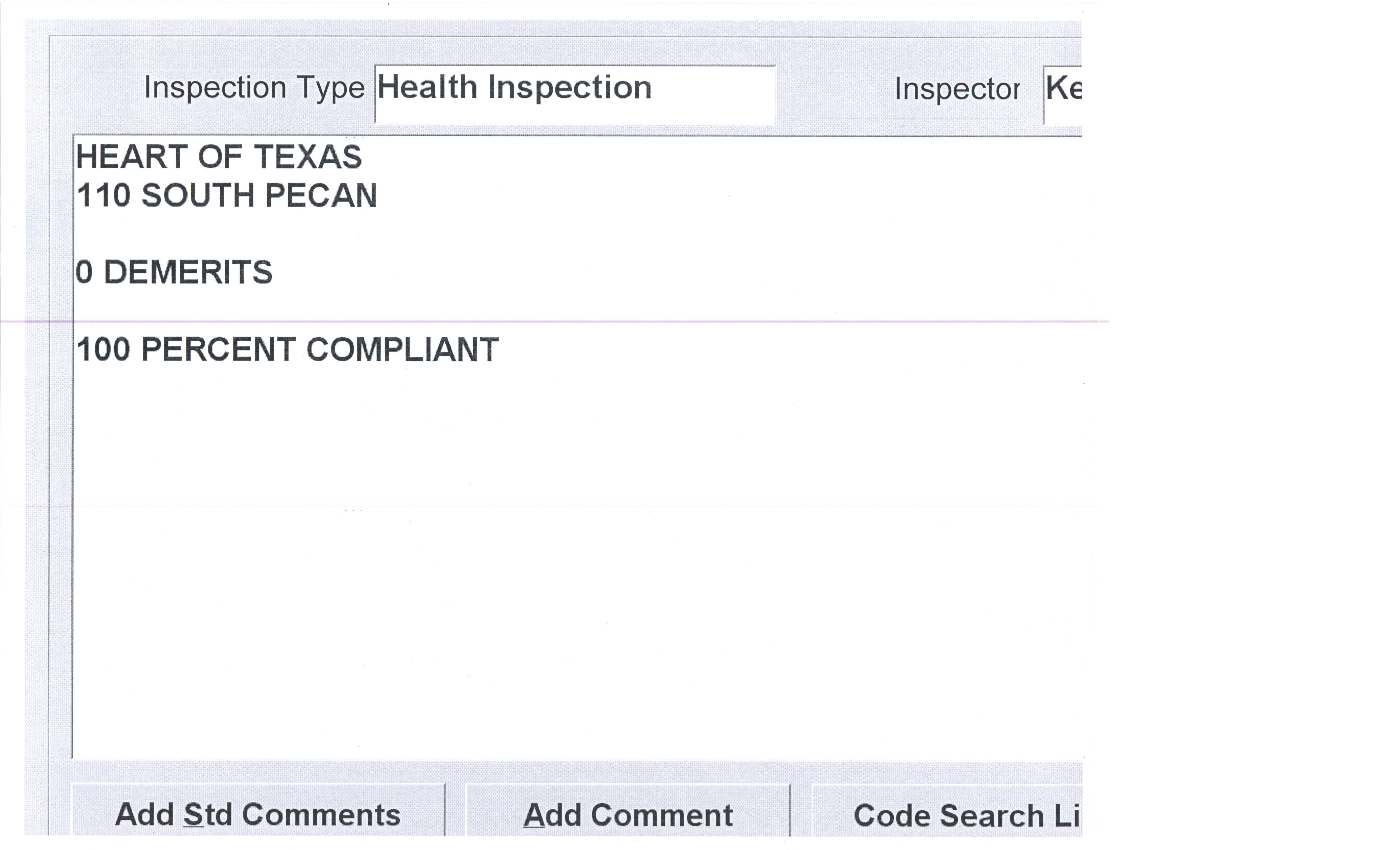Click empty space in comments text area

pyautogui.click(x=568, y=568)
